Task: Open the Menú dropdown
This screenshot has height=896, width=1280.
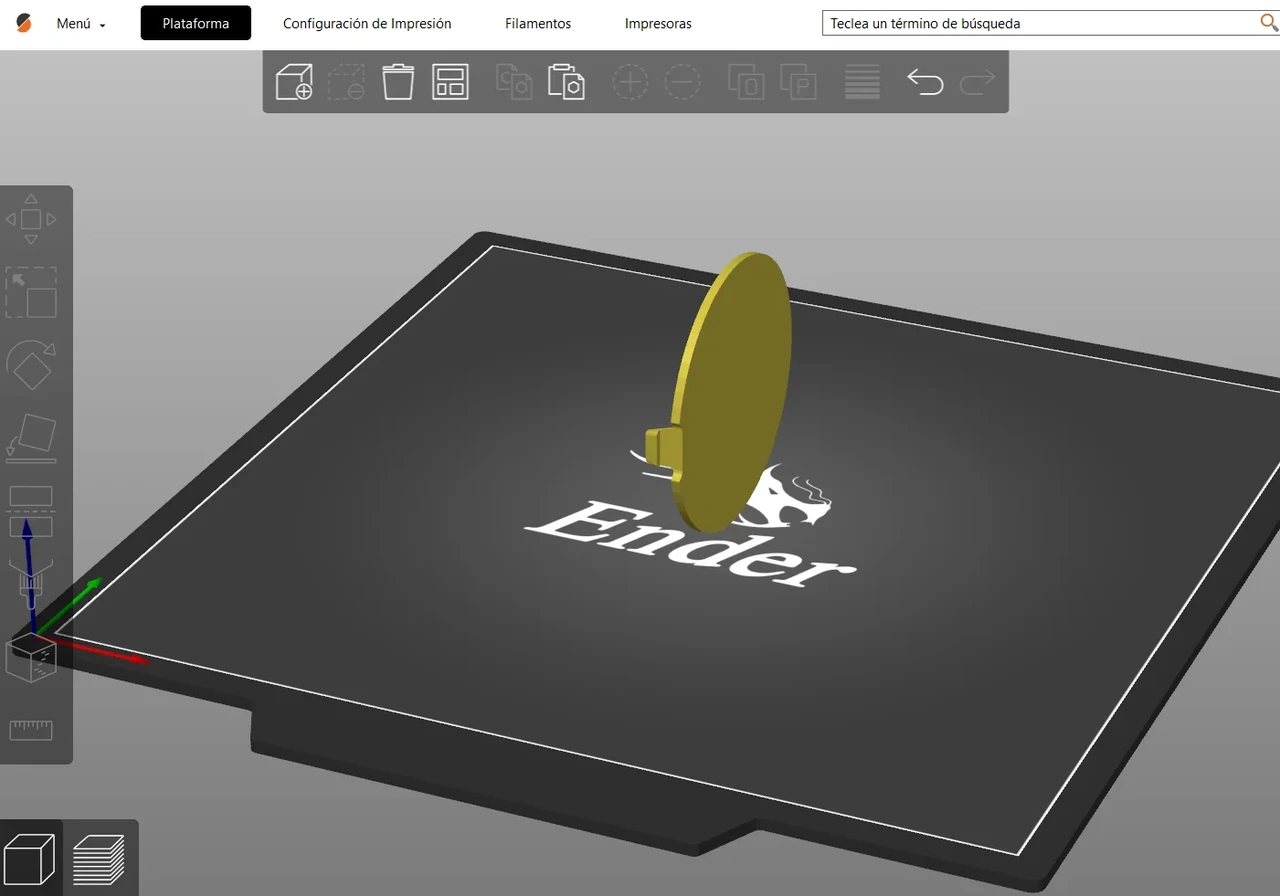Action: 81,23
